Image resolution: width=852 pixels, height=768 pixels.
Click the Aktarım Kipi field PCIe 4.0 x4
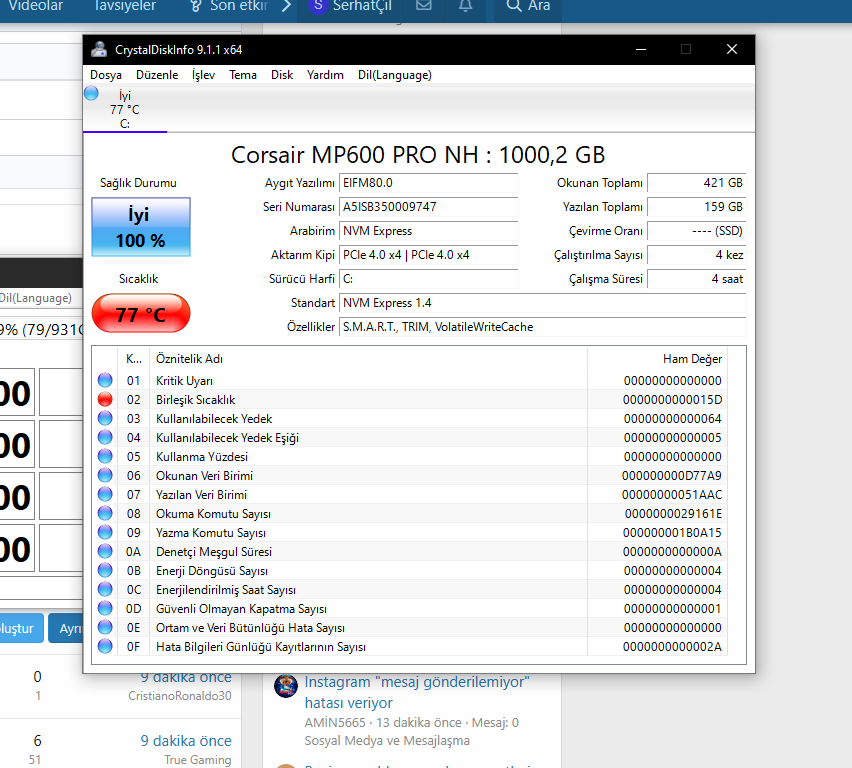point(429,255)
